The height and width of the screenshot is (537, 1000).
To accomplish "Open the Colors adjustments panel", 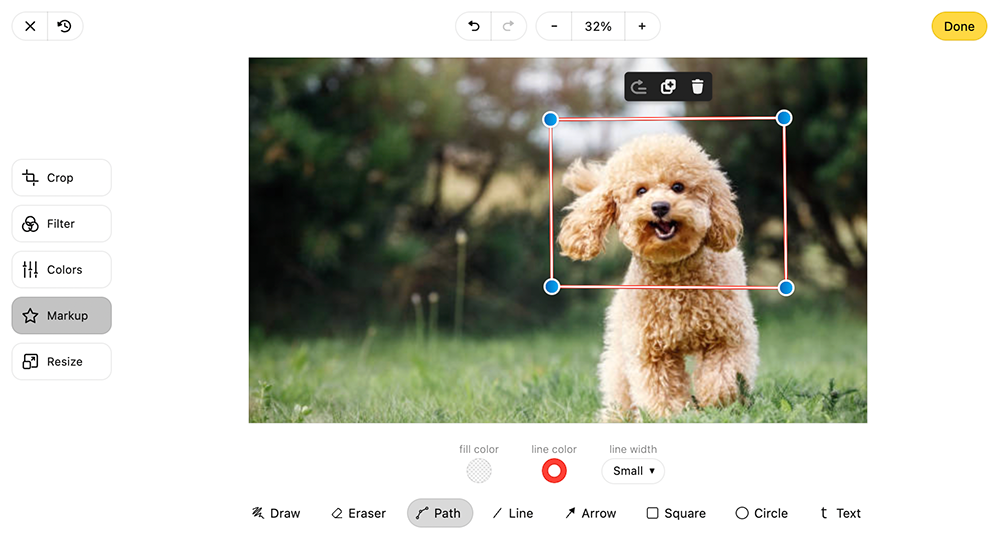I will click(x=61, y=270).
